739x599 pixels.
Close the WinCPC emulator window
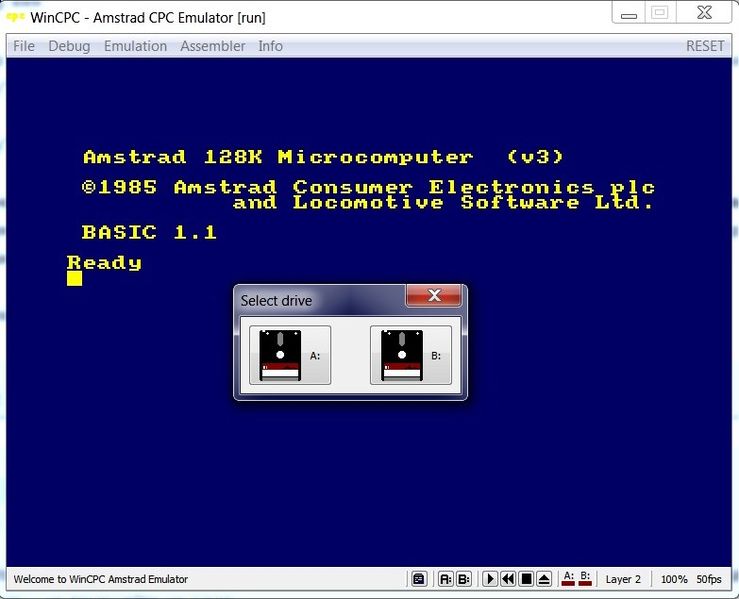tap(704, 13)
